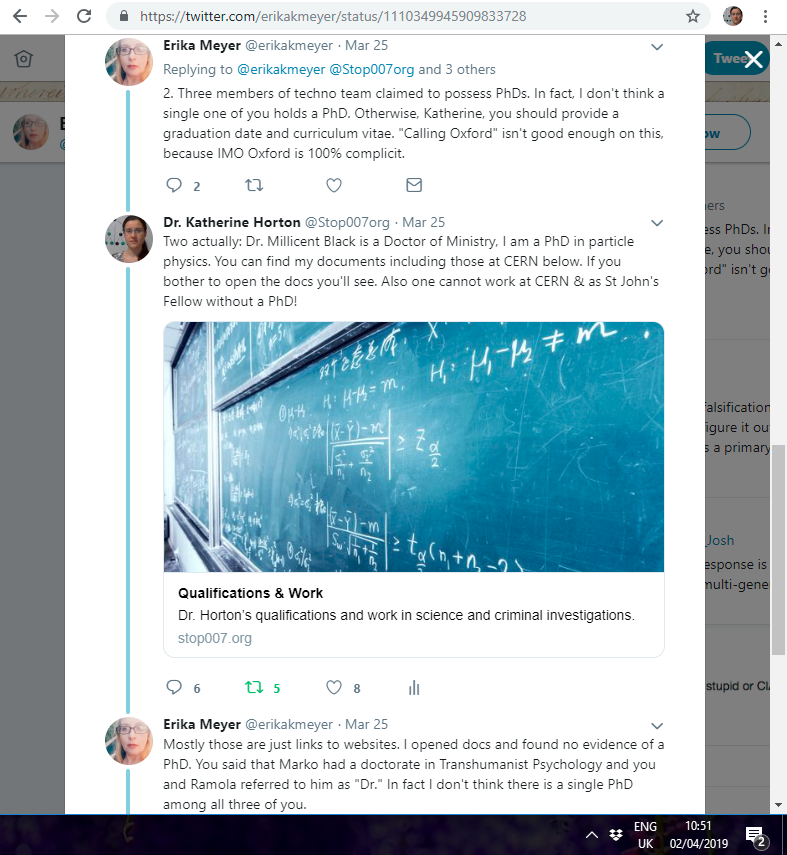Send first tweet via direct message icon
This screenshot has height=855, width=787.
click(414, 185)
